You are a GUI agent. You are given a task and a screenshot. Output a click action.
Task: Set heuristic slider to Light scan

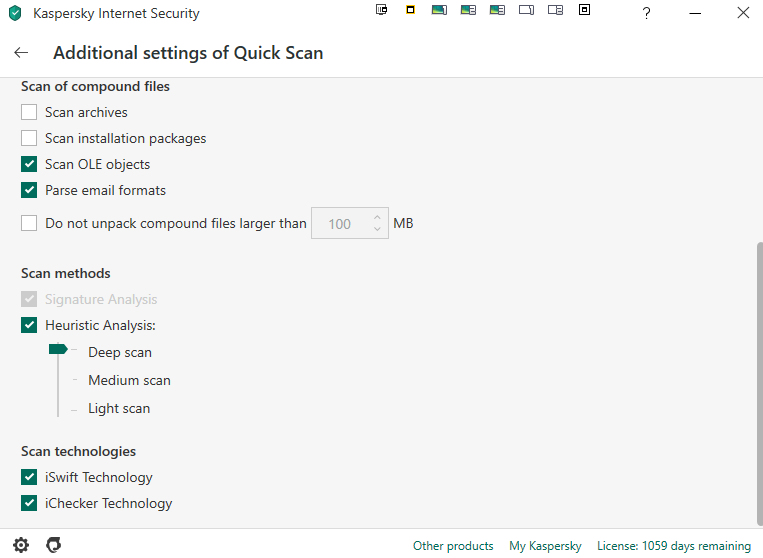coord(119,408)
